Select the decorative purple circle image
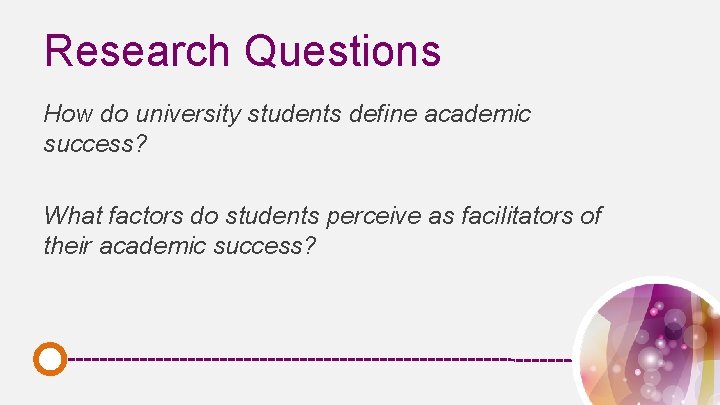The image size is (720, 405). pos(647,341)
